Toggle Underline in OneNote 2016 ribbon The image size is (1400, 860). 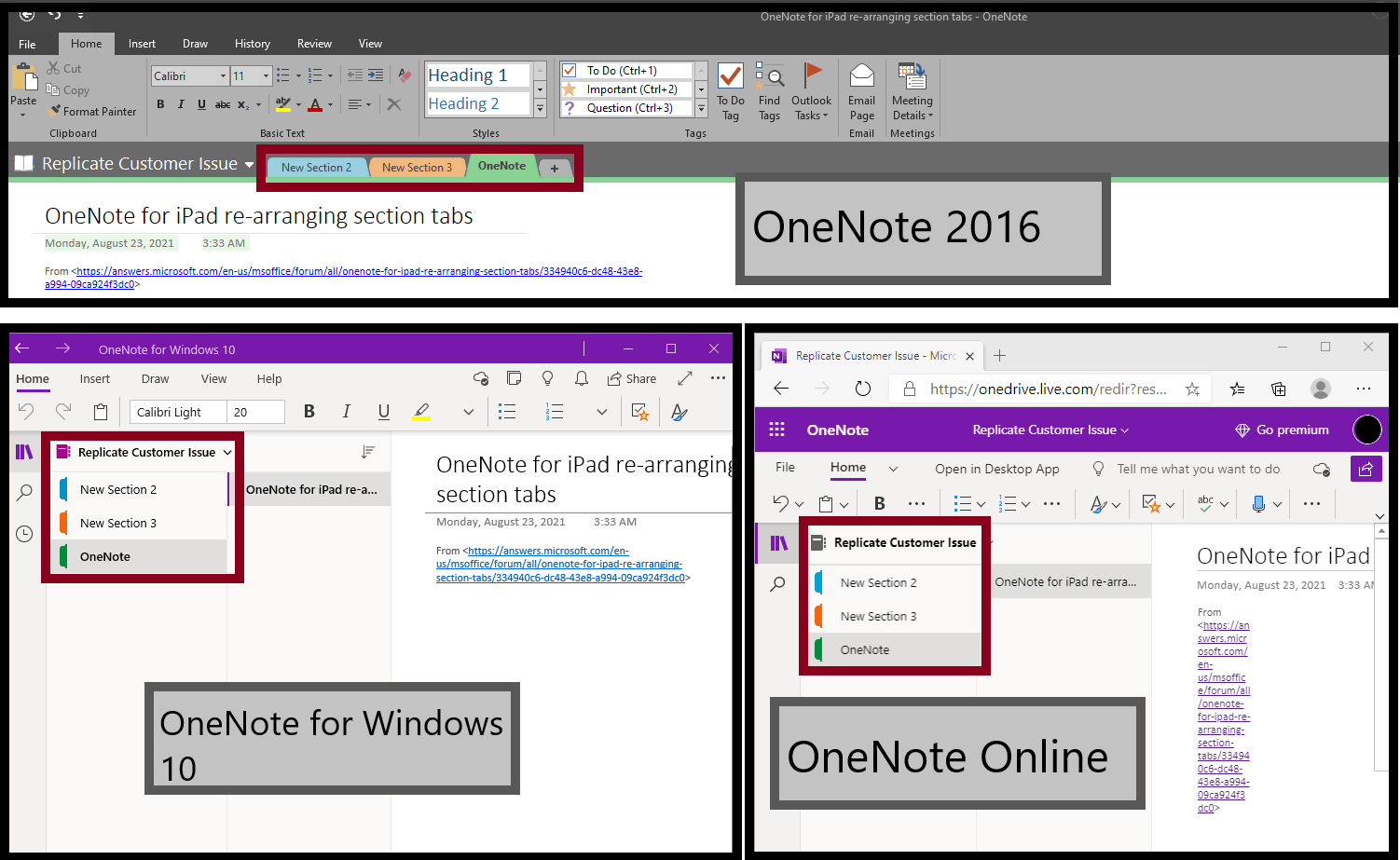click(x=201, y=104)
